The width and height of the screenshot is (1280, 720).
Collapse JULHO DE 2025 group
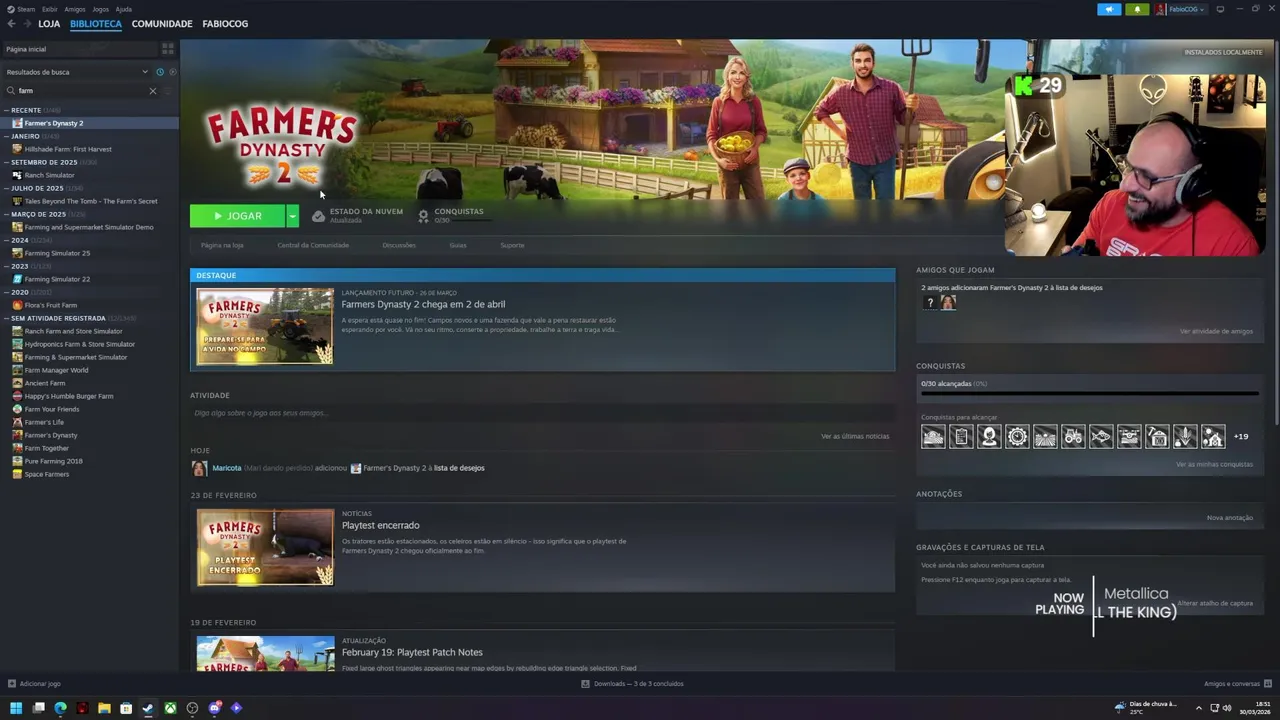click(6, 188)
